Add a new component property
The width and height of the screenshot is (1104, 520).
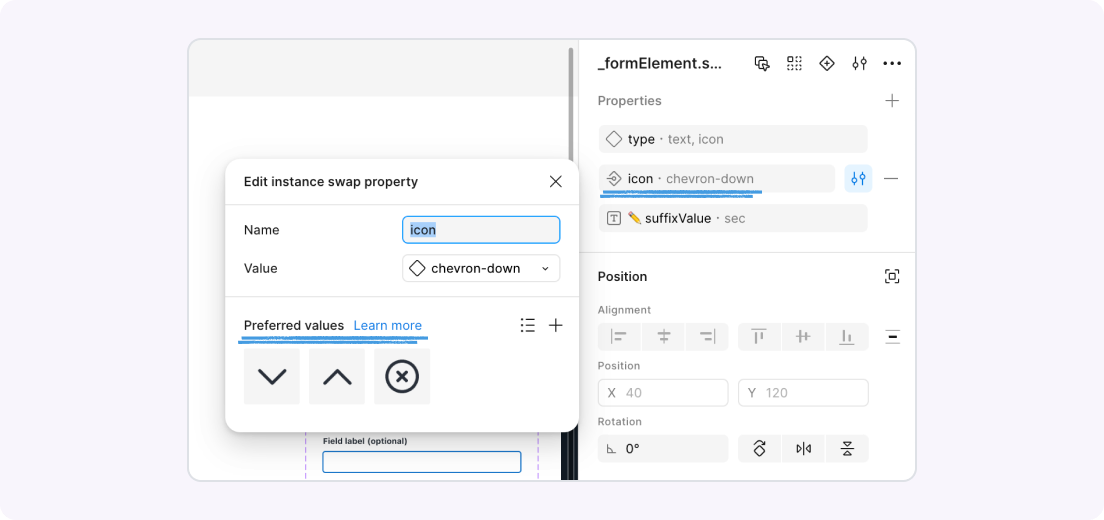892,101
